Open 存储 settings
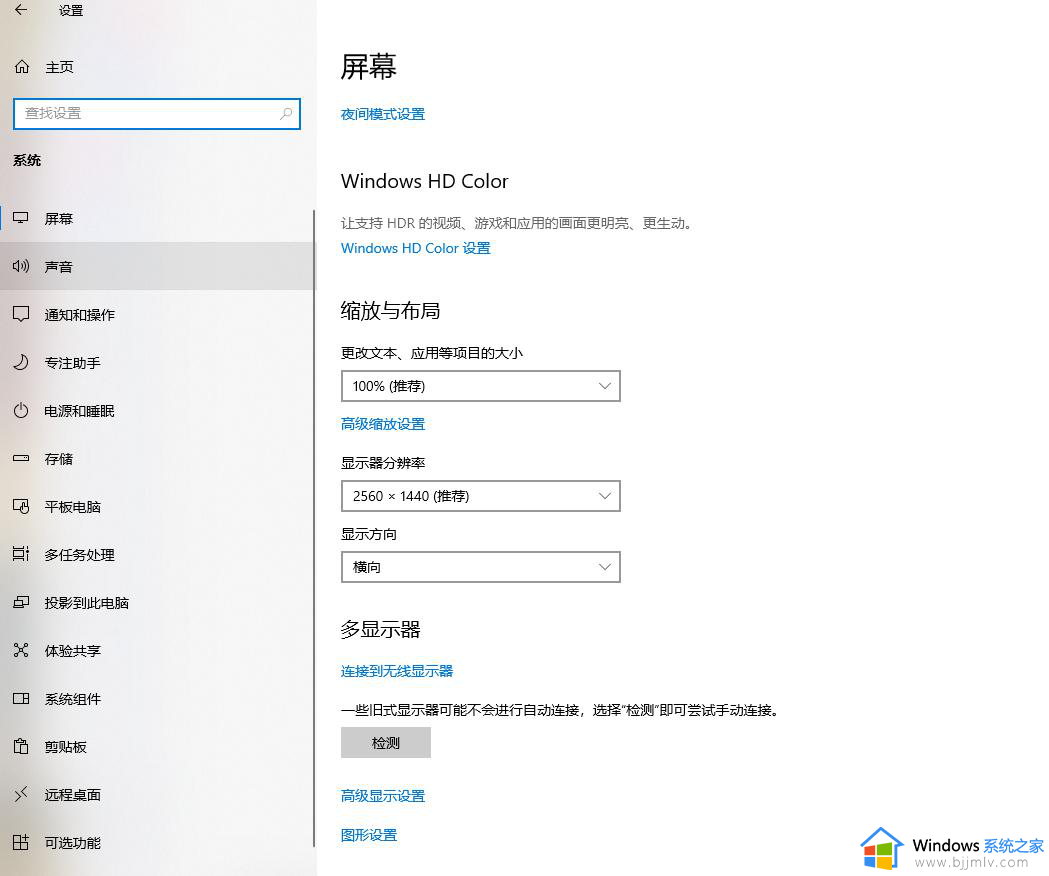Viewport: 1049px width, 876px height. coord(157,459)
